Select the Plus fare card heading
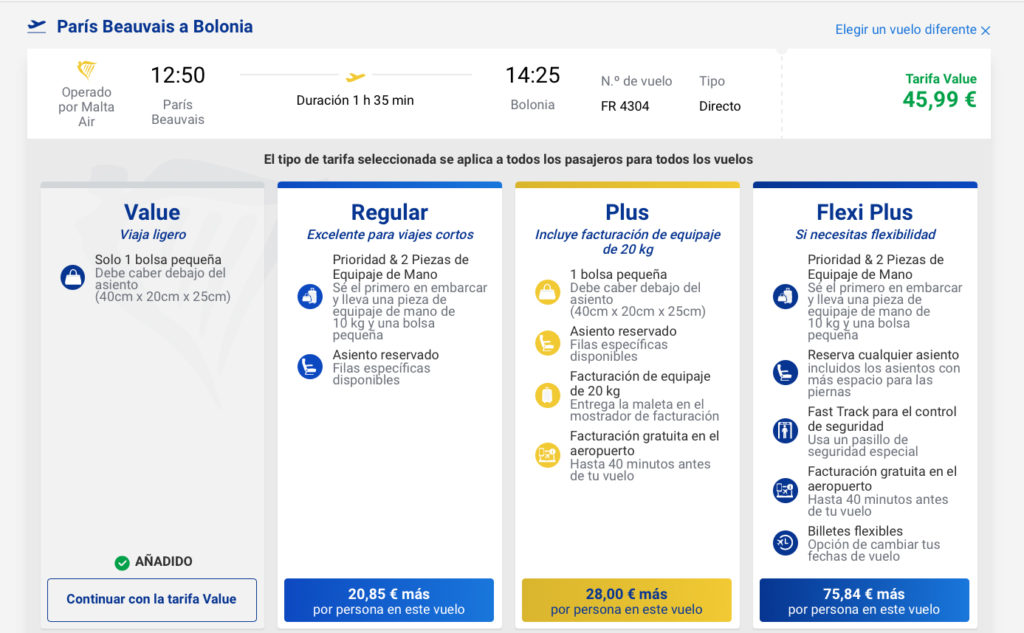1024x633 pixels. point(627,212)
